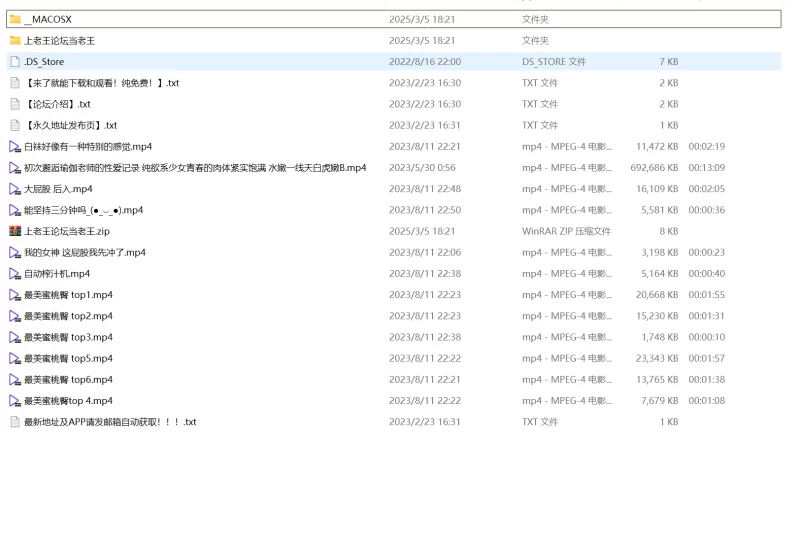Click the video icon of the top2.mp4 file
The image size is (800, 537).
15,316
